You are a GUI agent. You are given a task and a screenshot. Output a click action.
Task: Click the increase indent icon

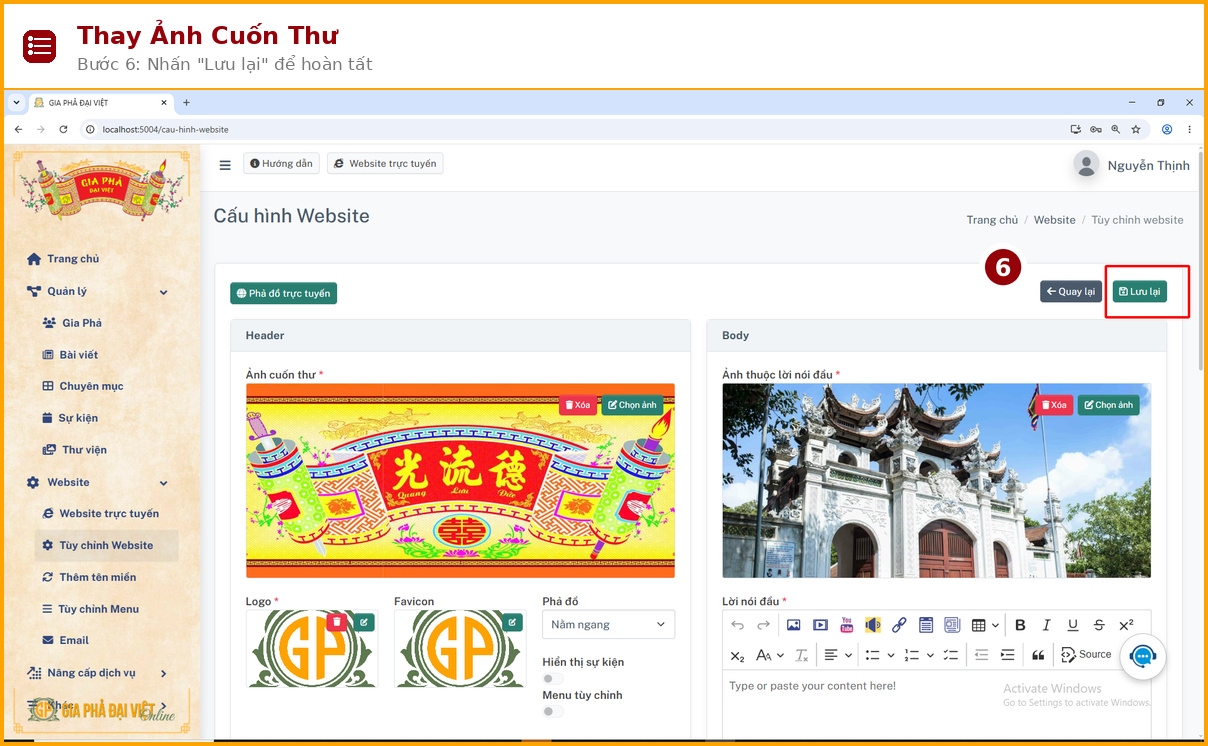[1007, 655]
